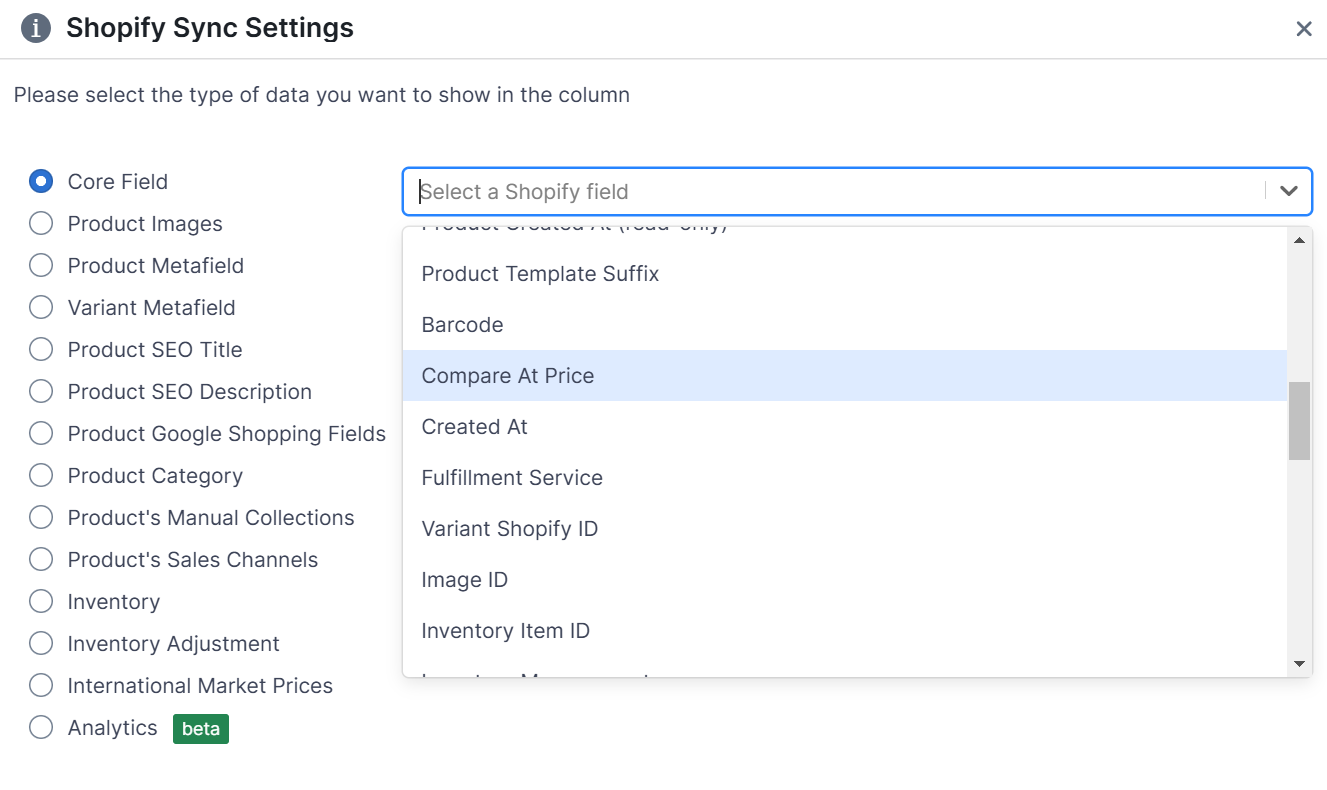
Task: Pick Inventory Item ID from the list
Action: [506, 630]
